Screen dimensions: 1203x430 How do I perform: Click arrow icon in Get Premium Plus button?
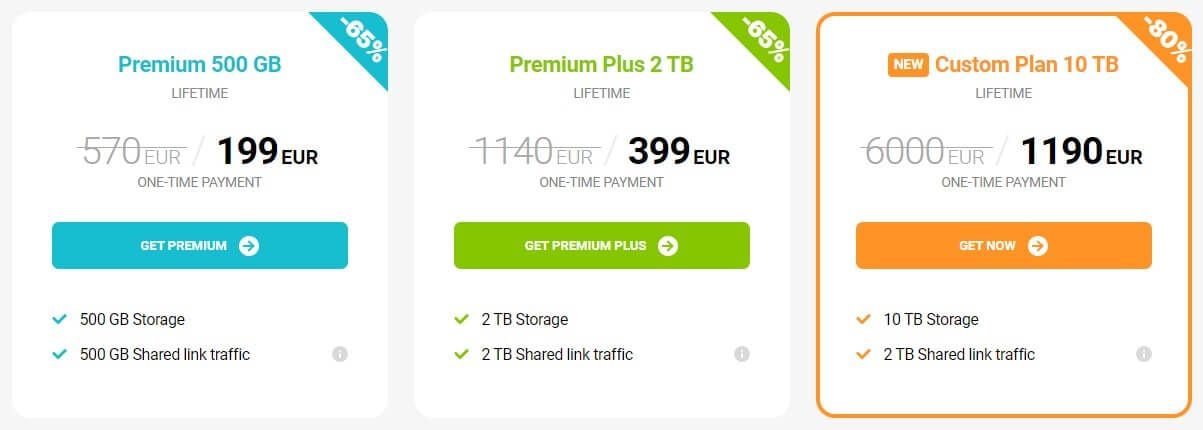click(x=668, y=246)
